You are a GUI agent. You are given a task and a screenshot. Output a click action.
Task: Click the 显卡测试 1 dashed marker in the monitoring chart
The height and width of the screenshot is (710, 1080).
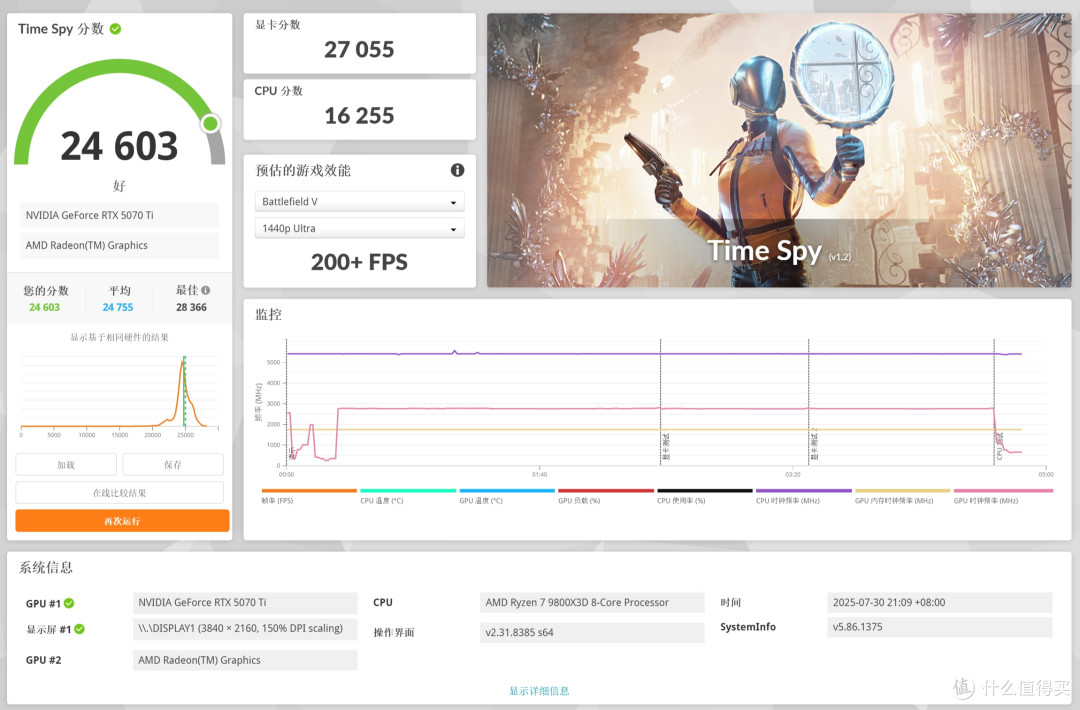pyautogui.click(x=661, y=403)
